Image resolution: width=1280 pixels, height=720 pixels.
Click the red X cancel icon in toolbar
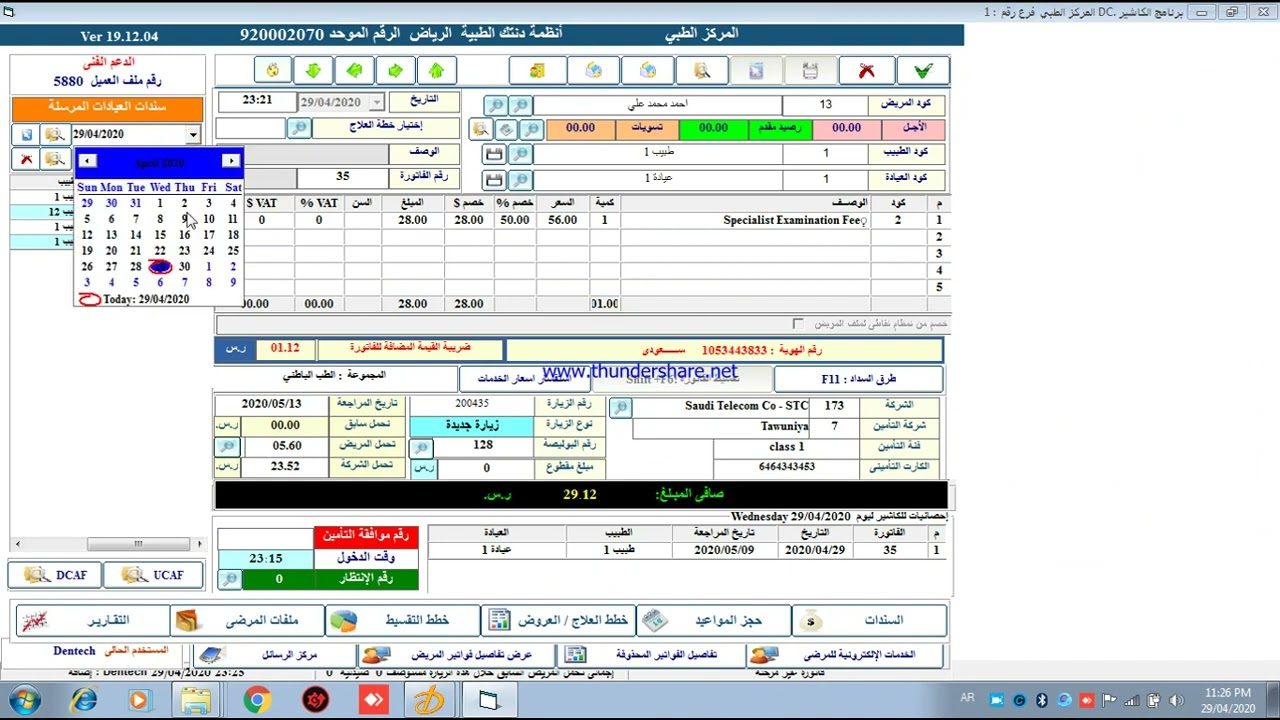tap(867, 71)
